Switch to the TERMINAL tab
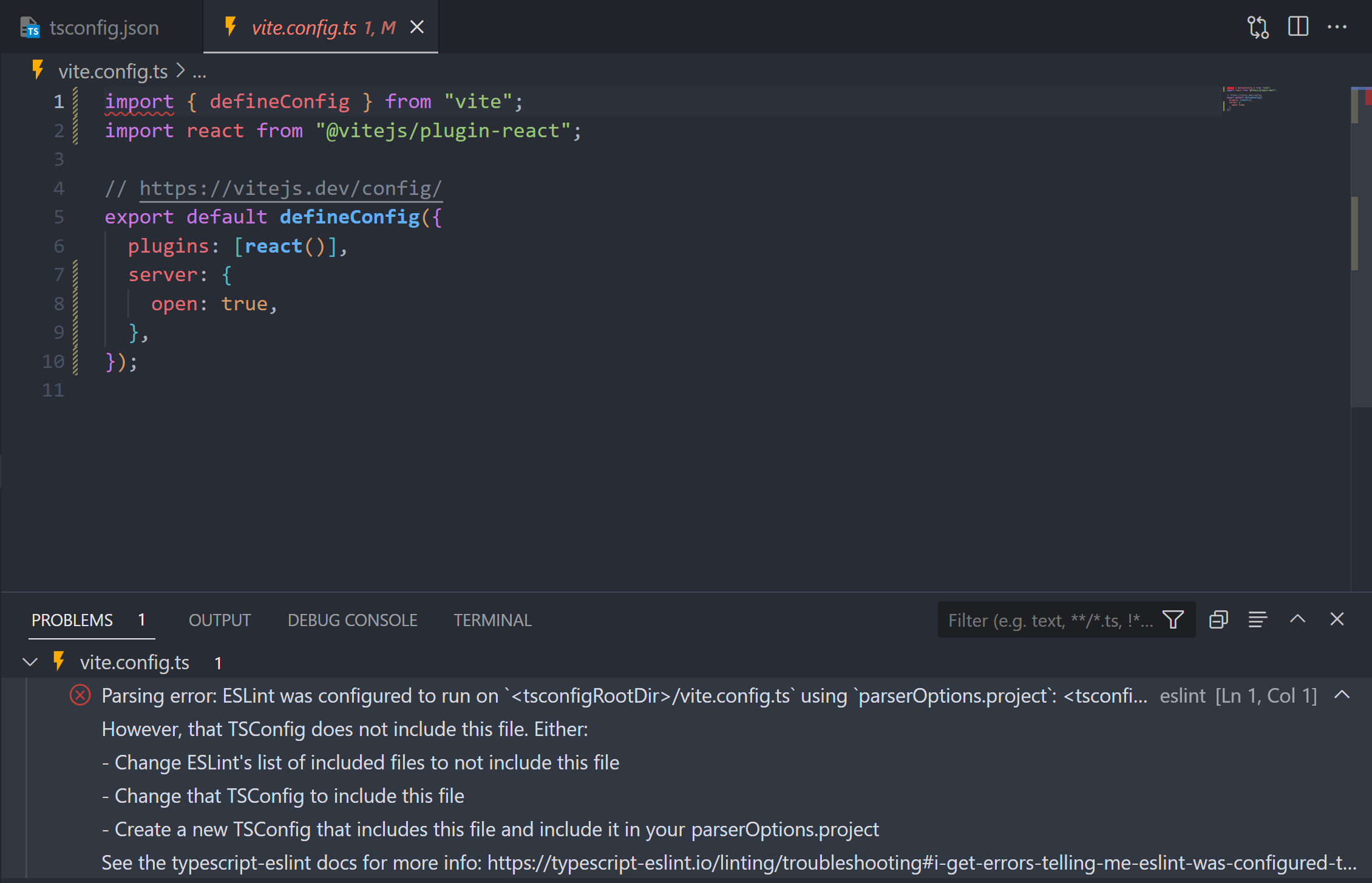 [x=492, y=620]
